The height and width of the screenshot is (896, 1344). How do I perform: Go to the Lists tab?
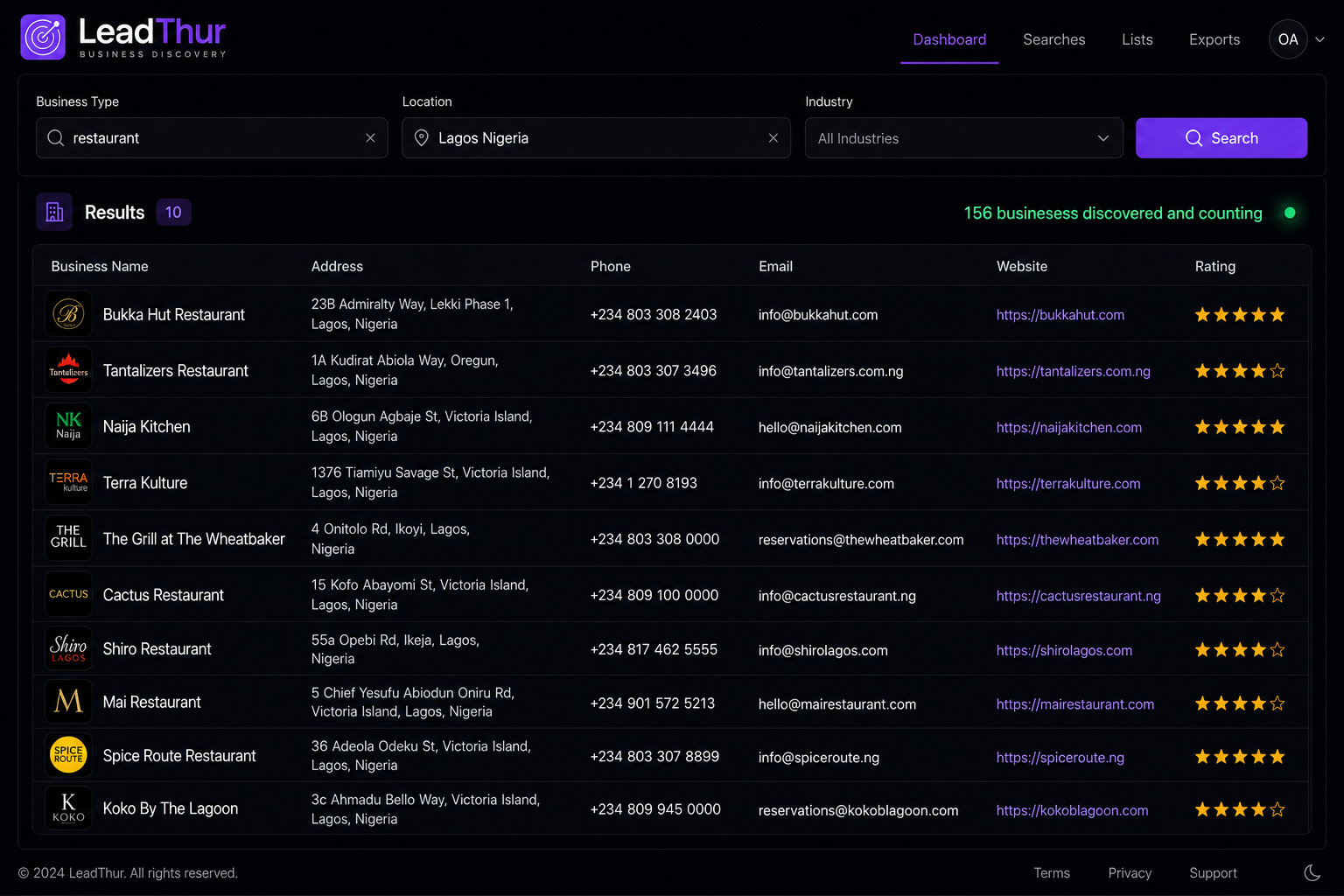tap(1137, 39)
